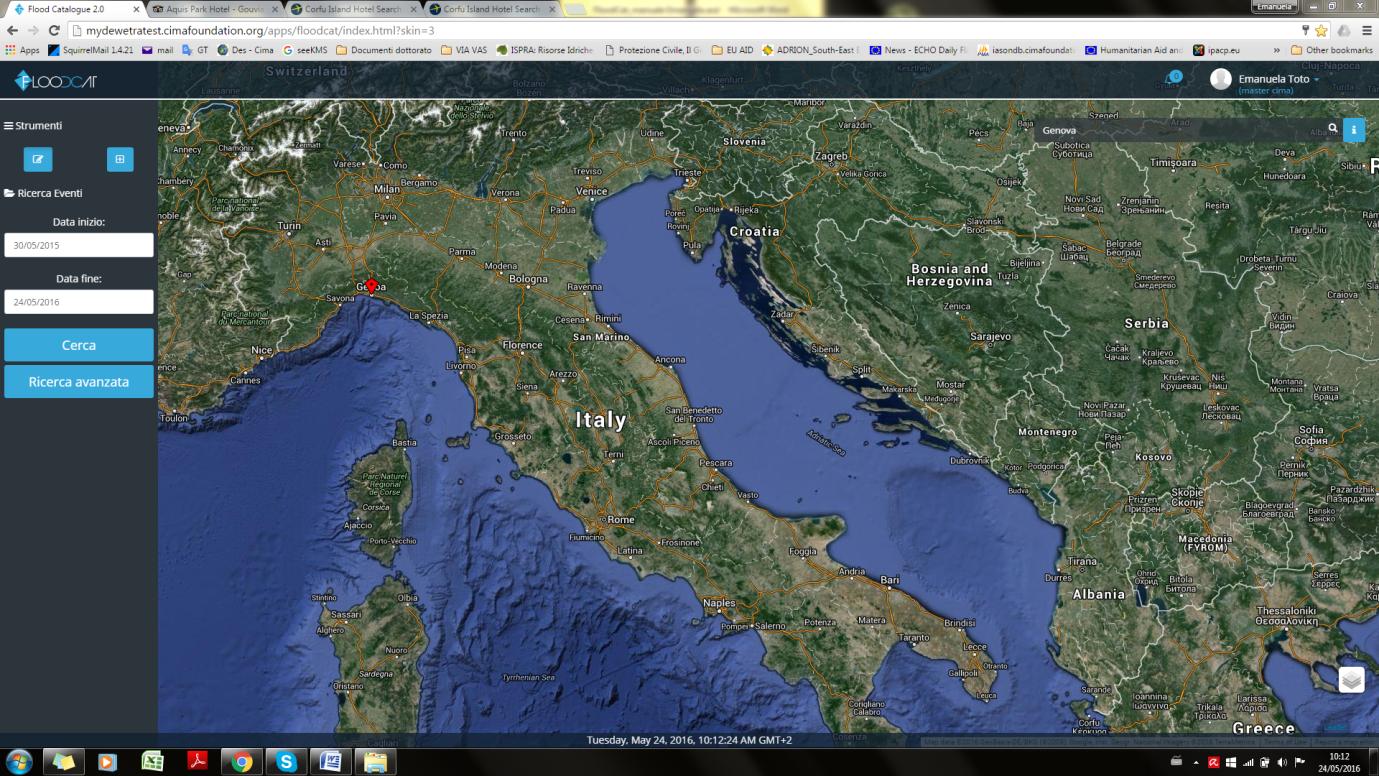Click the FloodCat logo
Screen dimensions: 1379x776
[x=56, y=81]
